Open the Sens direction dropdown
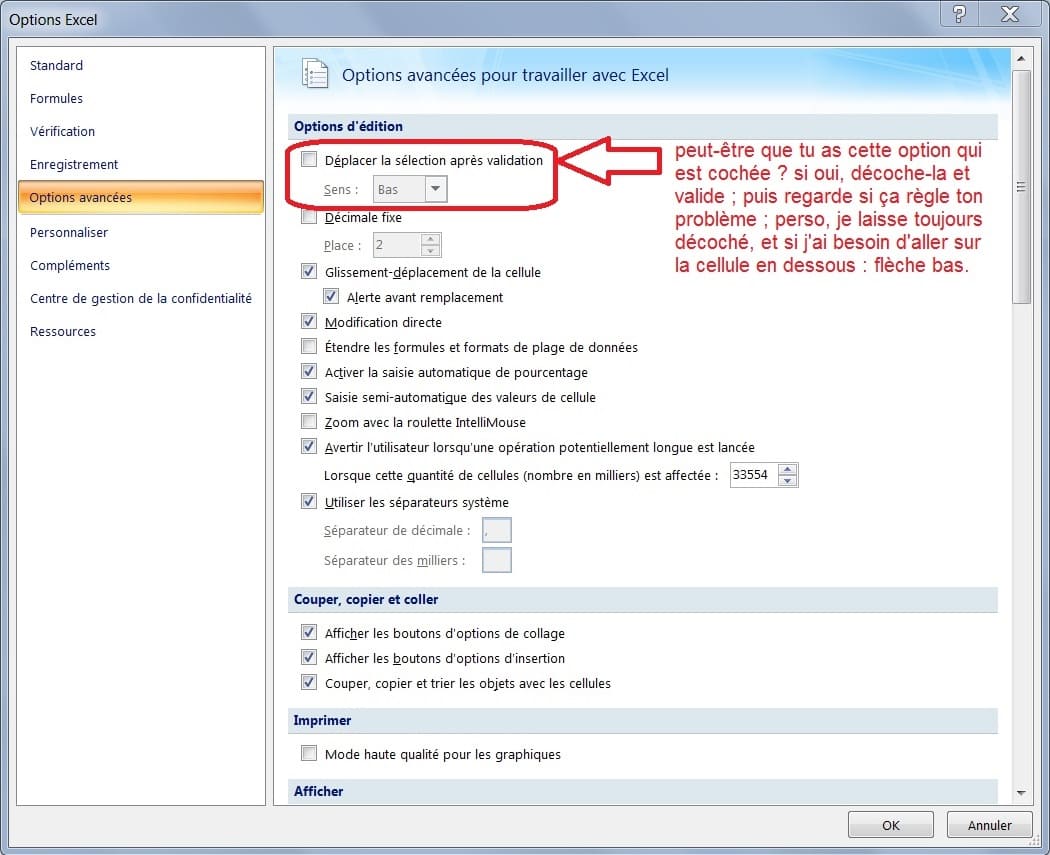The width and height of the screenshot is (1050, 855). pos(435,189)
